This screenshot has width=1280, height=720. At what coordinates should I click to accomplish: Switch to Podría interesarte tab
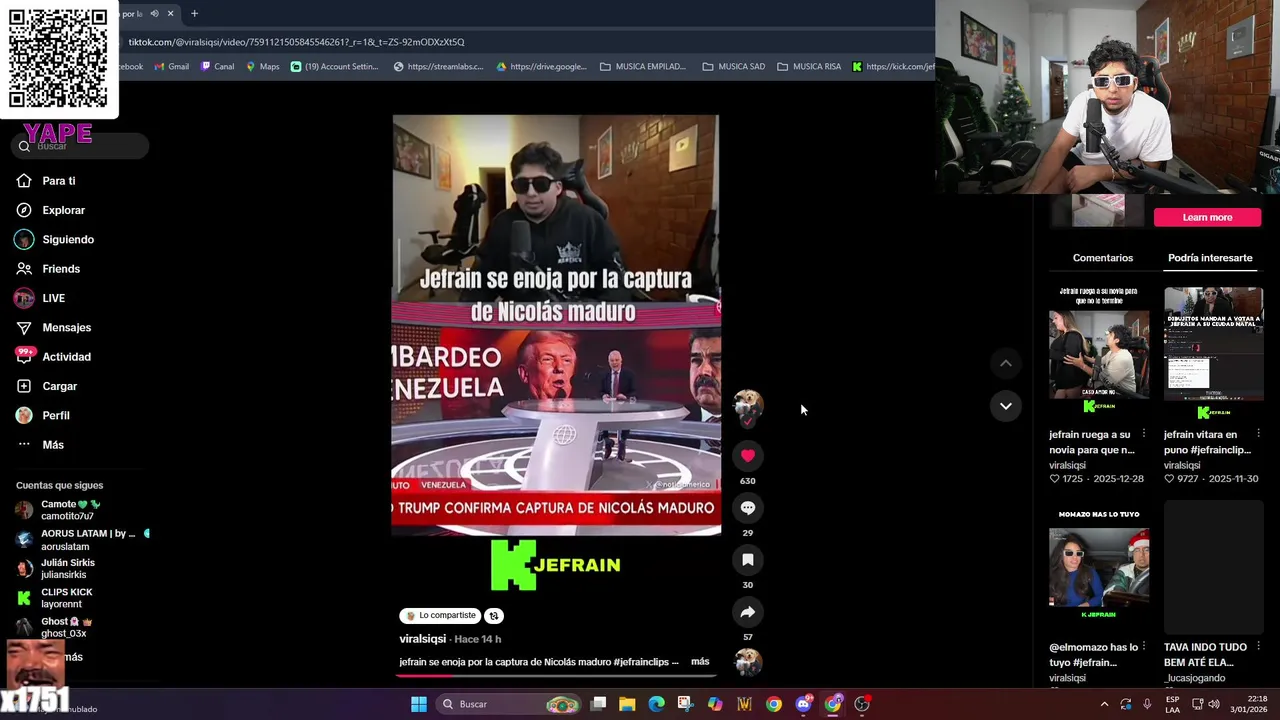coord(1210,258)
